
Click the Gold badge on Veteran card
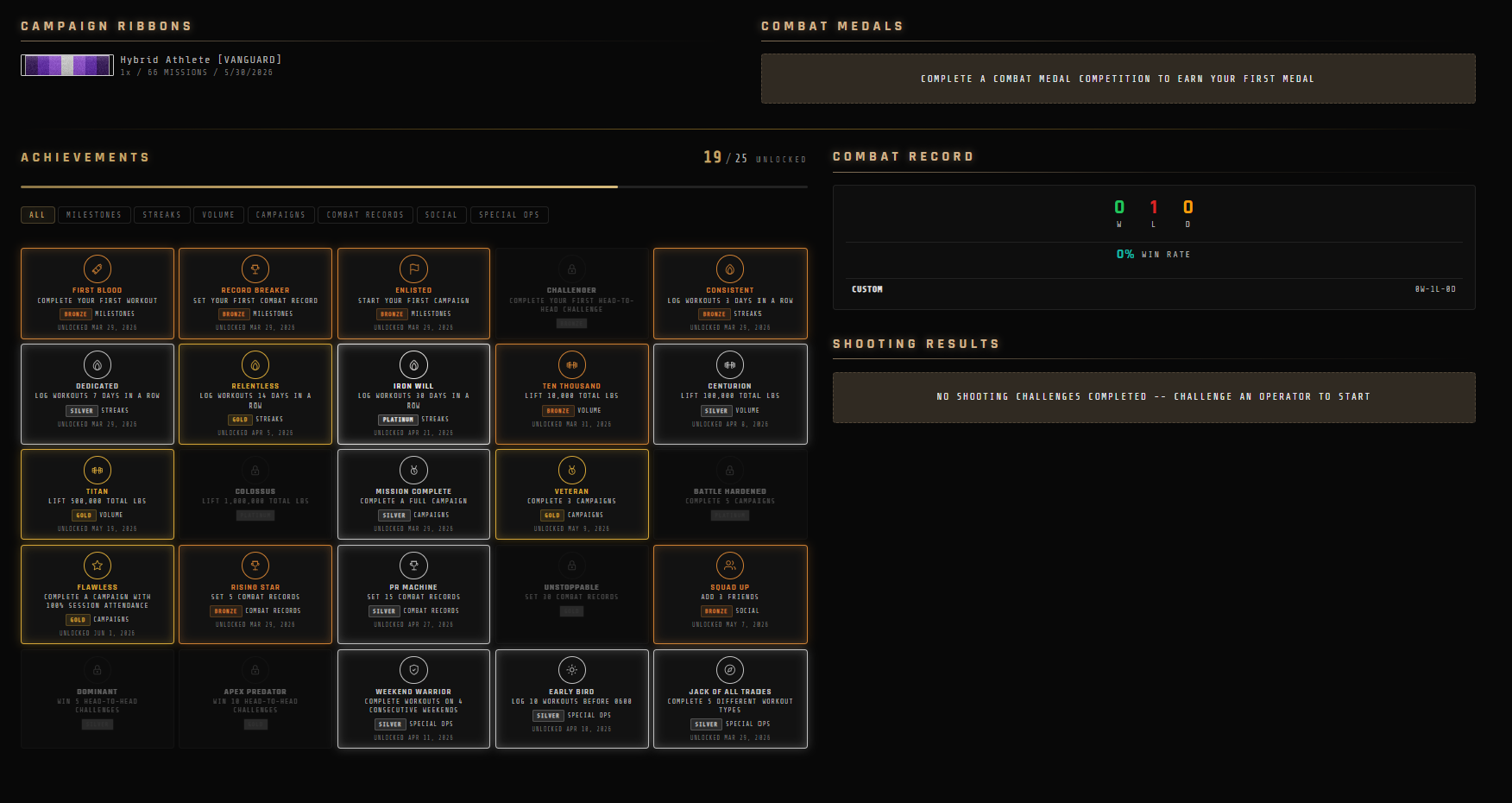point(552,515)
